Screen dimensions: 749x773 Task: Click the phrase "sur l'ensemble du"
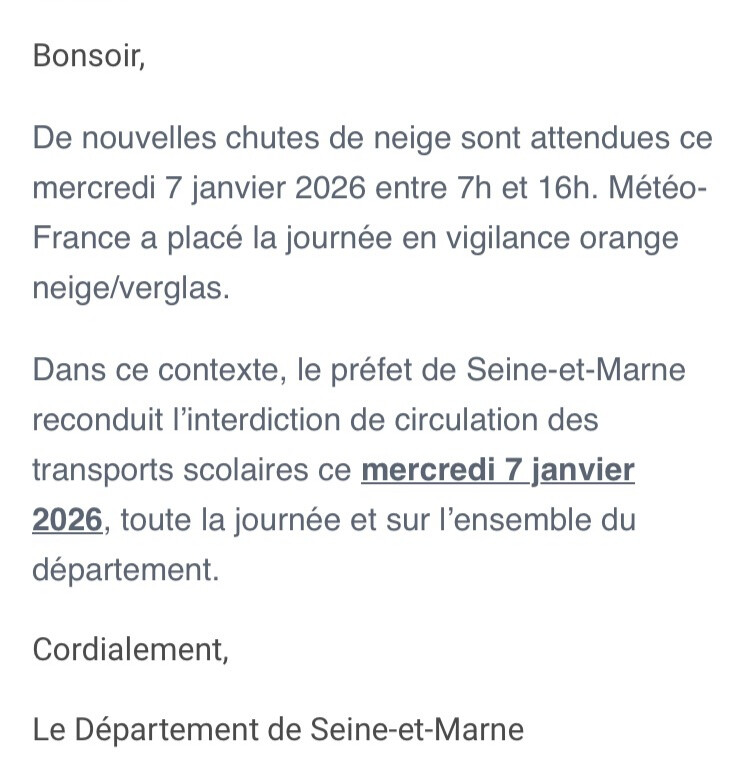coord(532,520)
